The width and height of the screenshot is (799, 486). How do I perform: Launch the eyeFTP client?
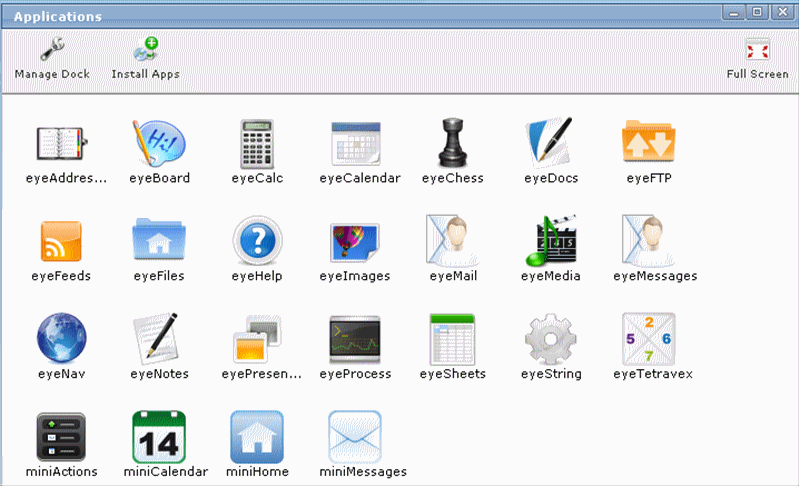(645, 145)
